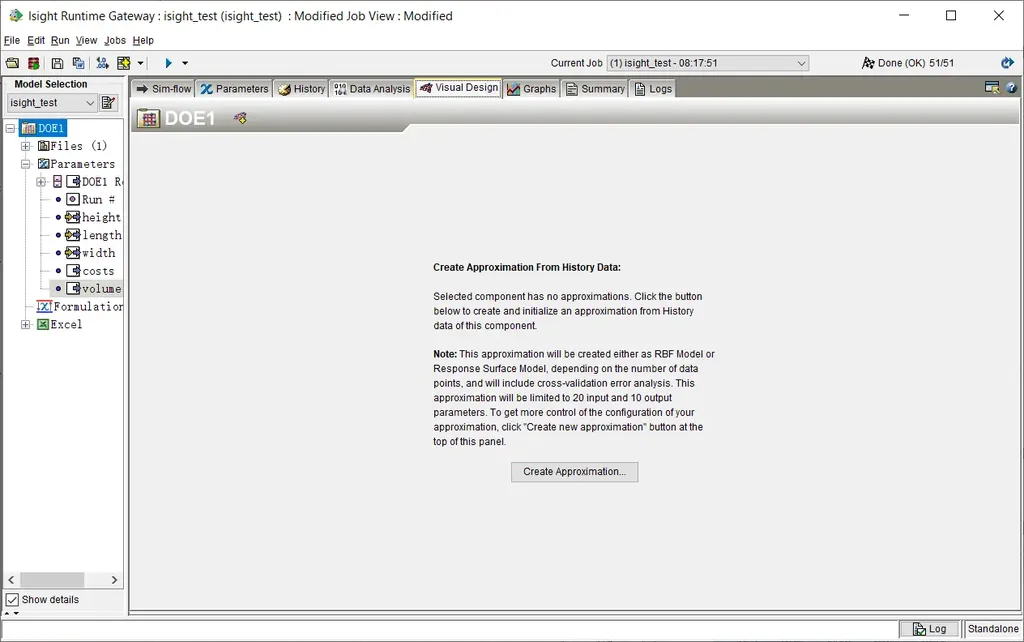This screenshot has height=642, width=1024.
Task: Click the Create Approximation... button
Action: click(575, 472)
